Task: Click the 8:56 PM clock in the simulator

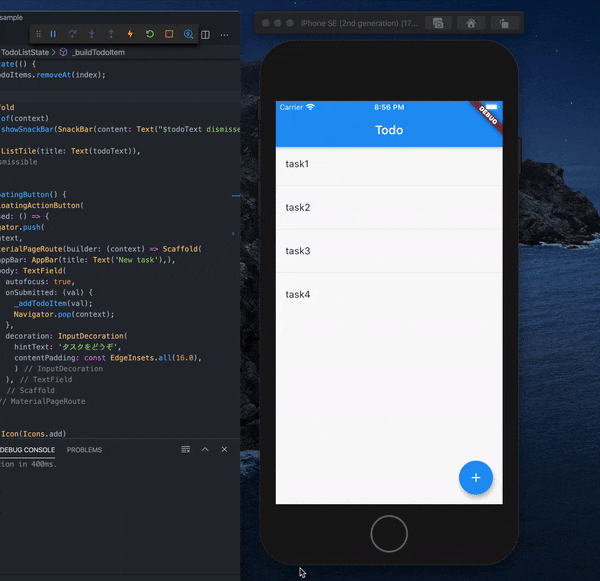Action: (x=389, y=107)
